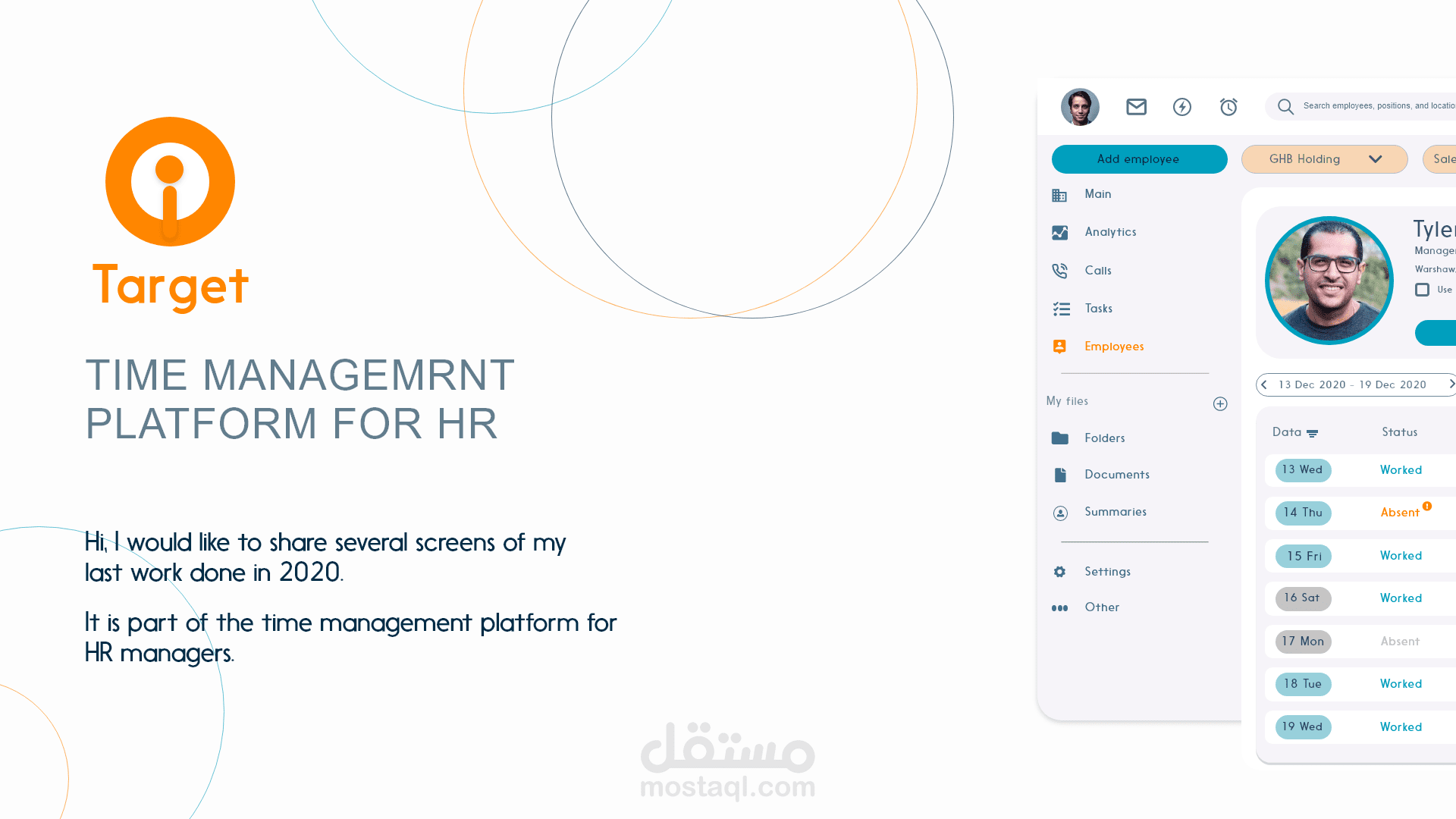The height and width of the screenshot is (819, 1456).
Task: Sort by the Data column filter icon
Action: click(1312, 434)
